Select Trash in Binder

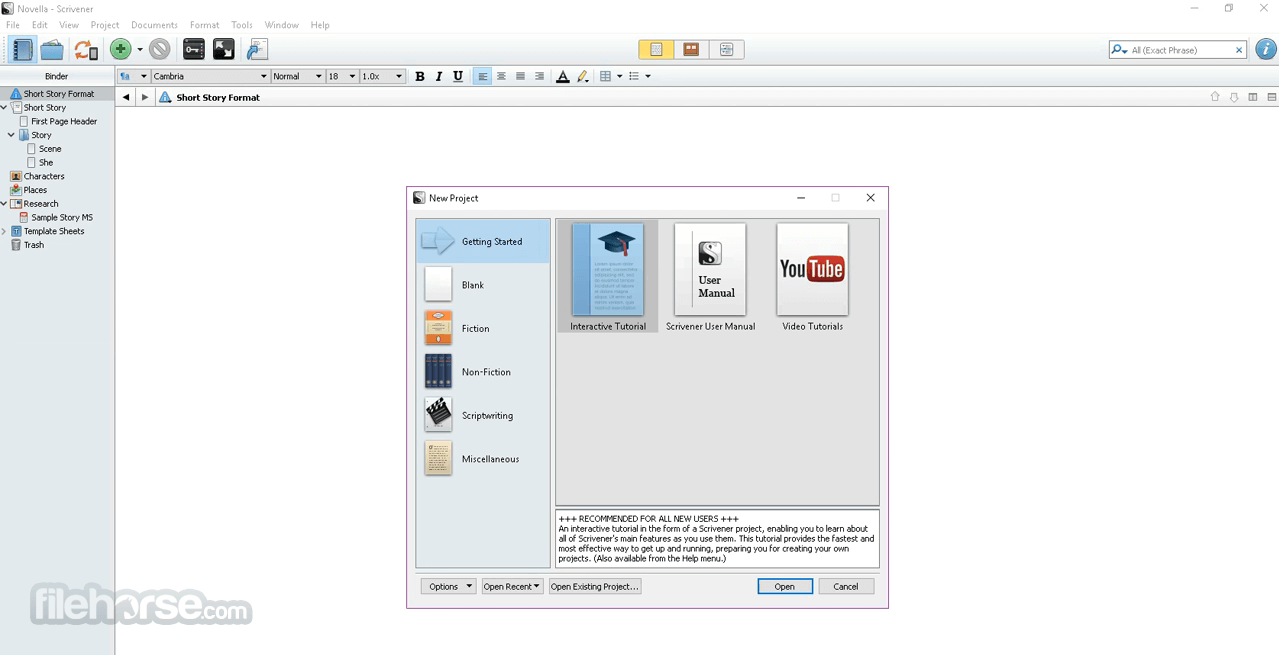(x=34, y=245)
